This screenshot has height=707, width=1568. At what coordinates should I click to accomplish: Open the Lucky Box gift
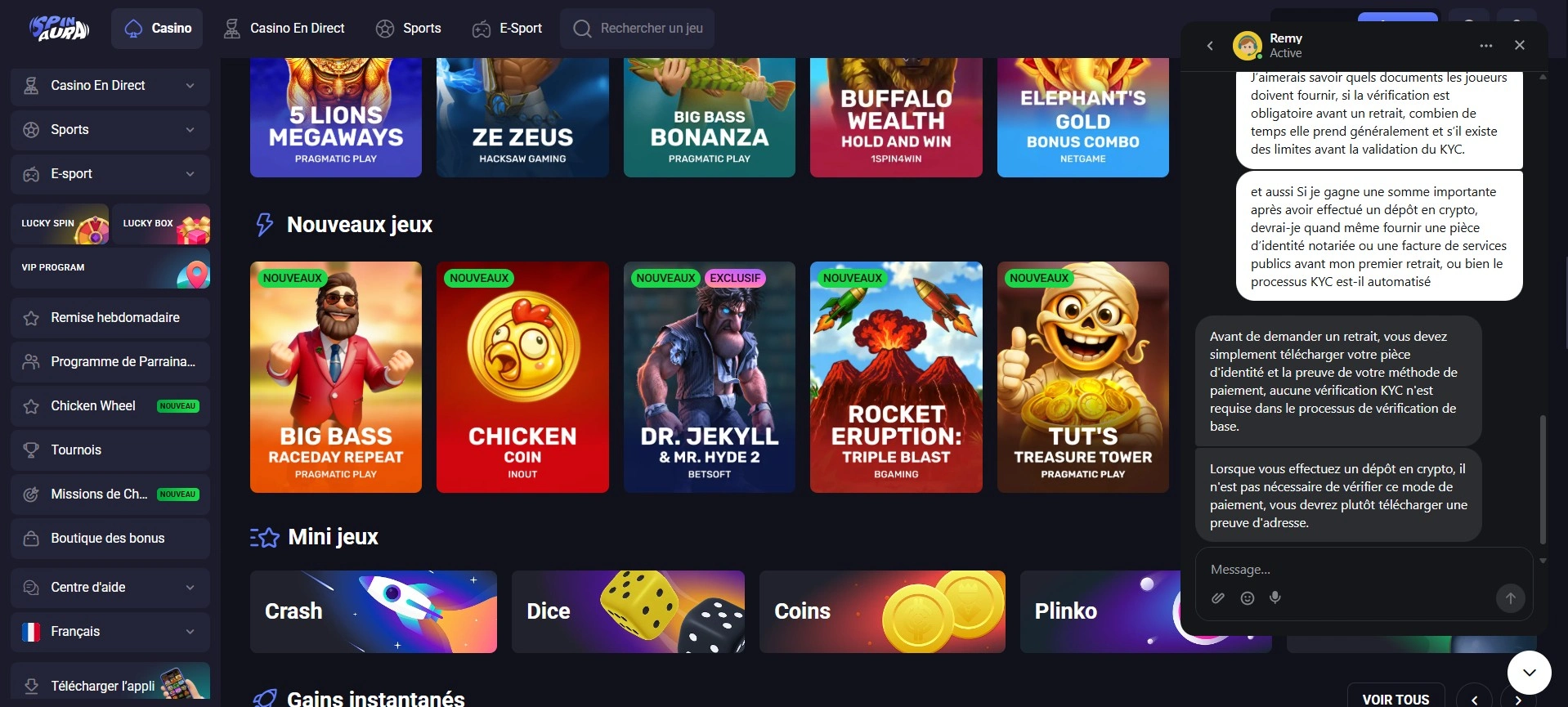[x=161, y=224]
